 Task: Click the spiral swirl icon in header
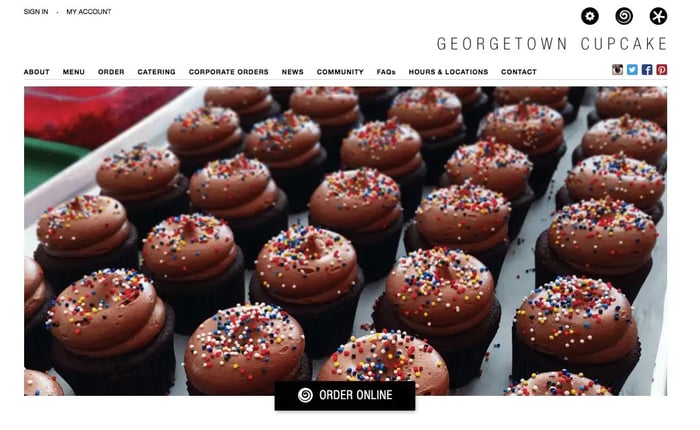624,16
